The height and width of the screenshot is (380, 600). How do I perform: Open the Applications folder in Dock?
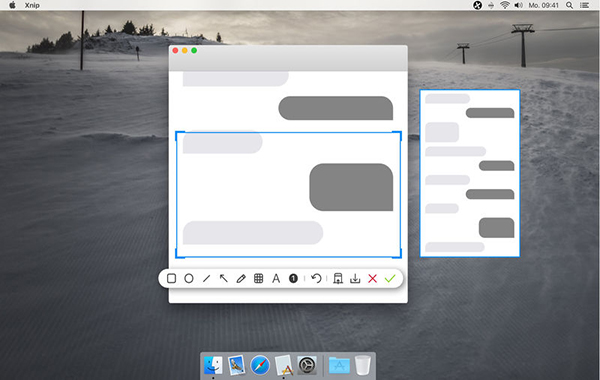(339, 365)
